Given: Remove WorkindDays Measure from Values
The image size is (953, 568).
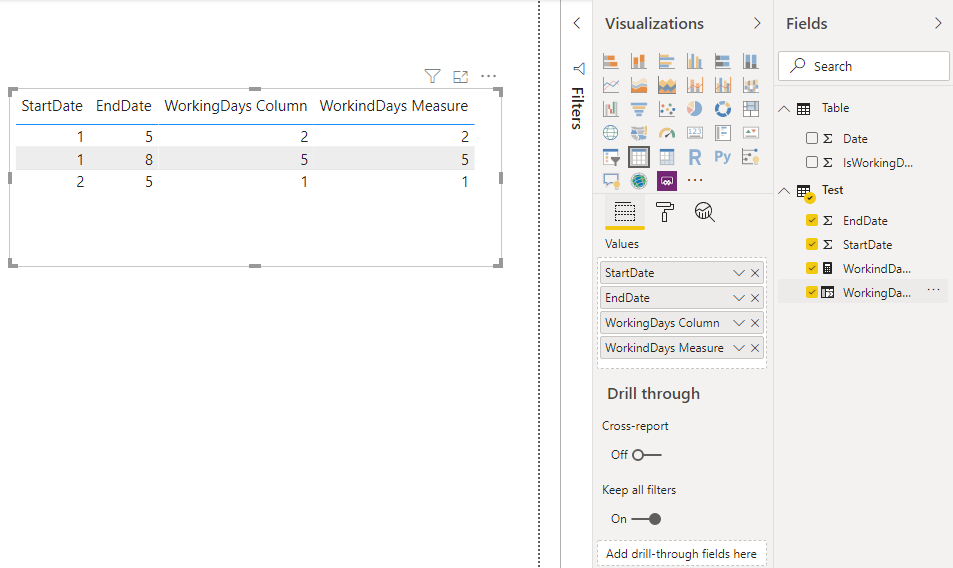Looking at the screenshot, I should 755,348.
